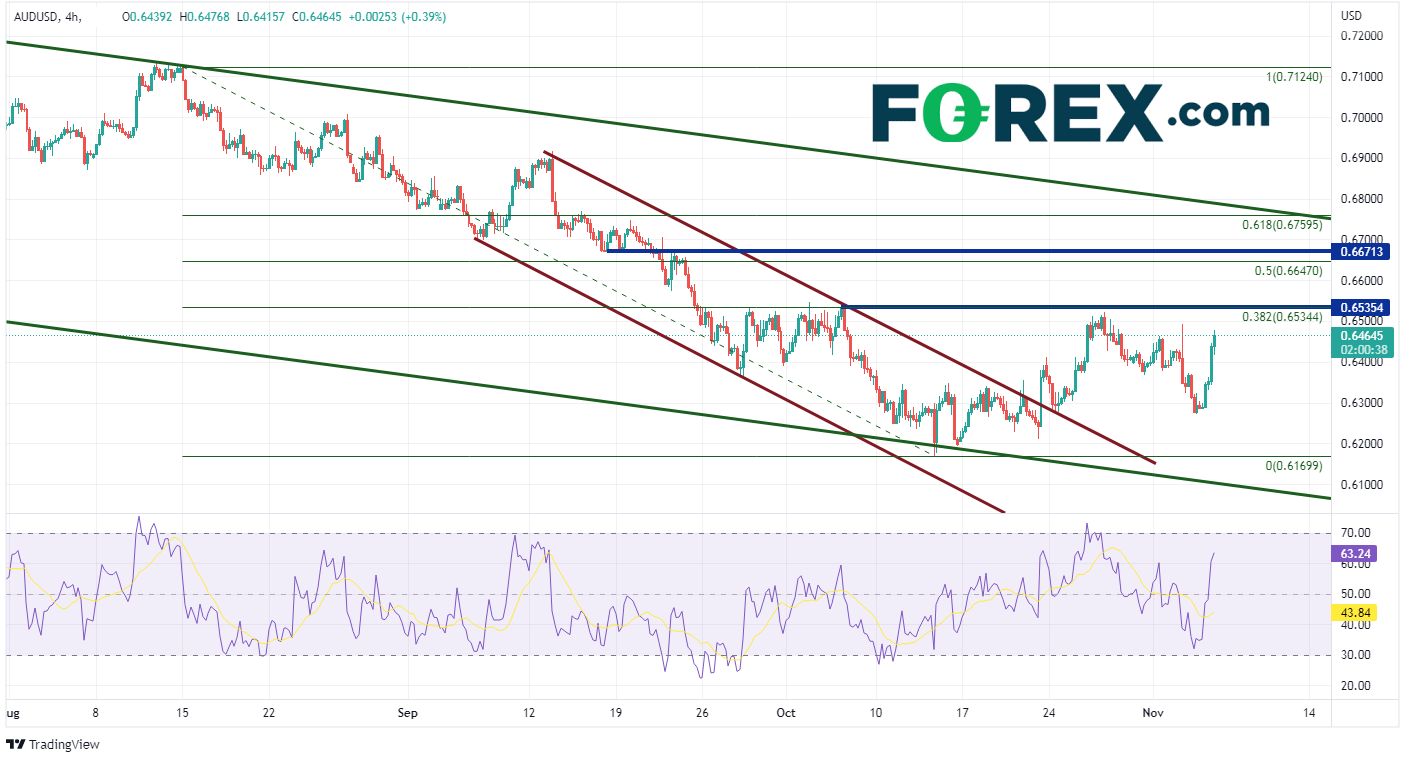The height and width of the screenshot is (762, 1409).
Task: Click the 0.65354 blue price label
Action: tap(1363, 306)
